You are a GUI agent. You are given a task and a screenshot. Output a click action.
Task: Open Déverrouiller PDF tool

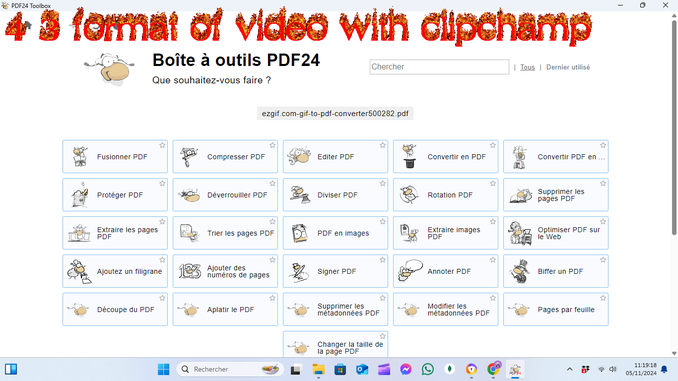(225, 195)
